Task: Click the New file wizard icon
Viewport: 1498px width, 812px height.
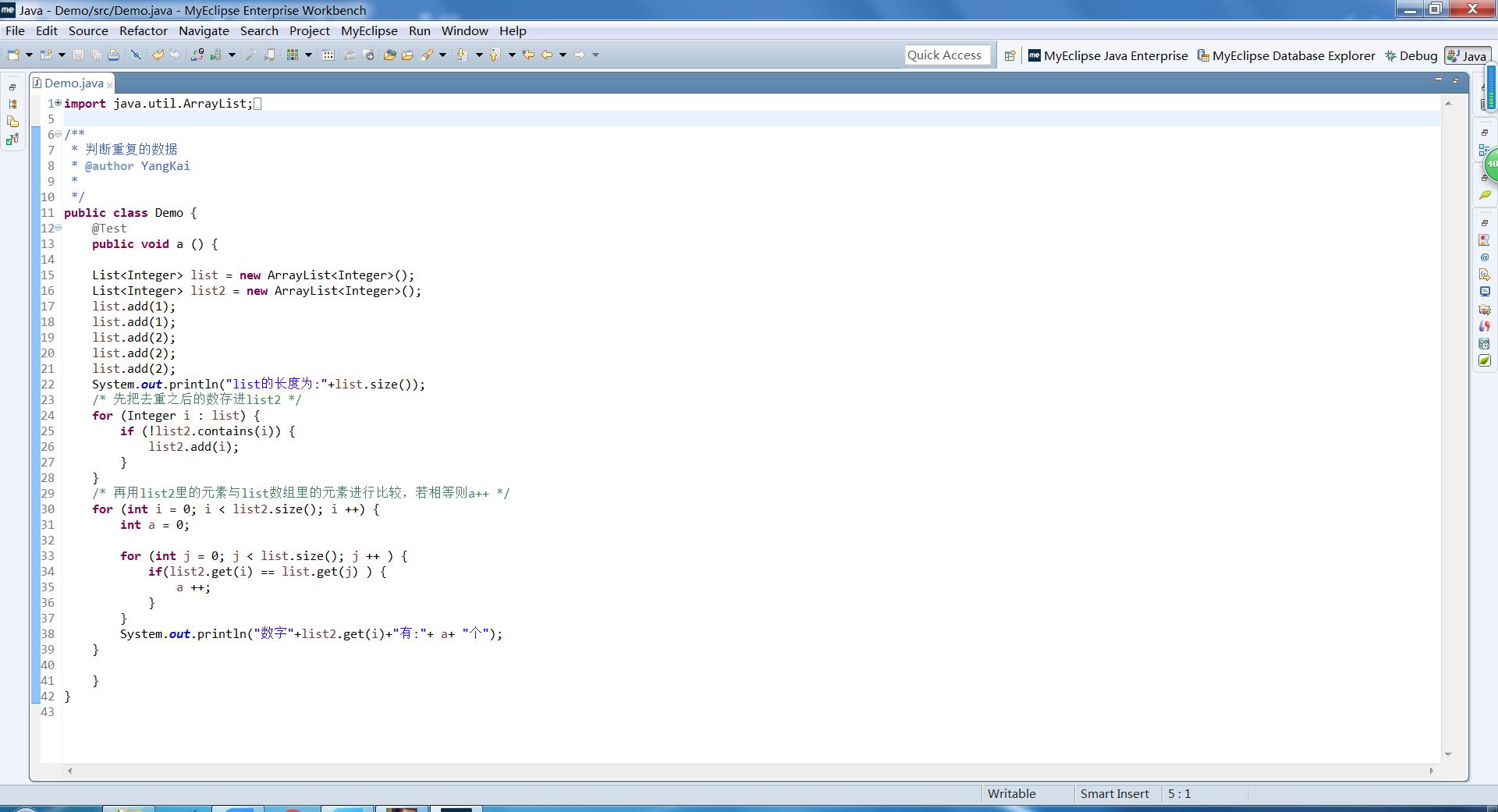Action: [x=13, y=55]
